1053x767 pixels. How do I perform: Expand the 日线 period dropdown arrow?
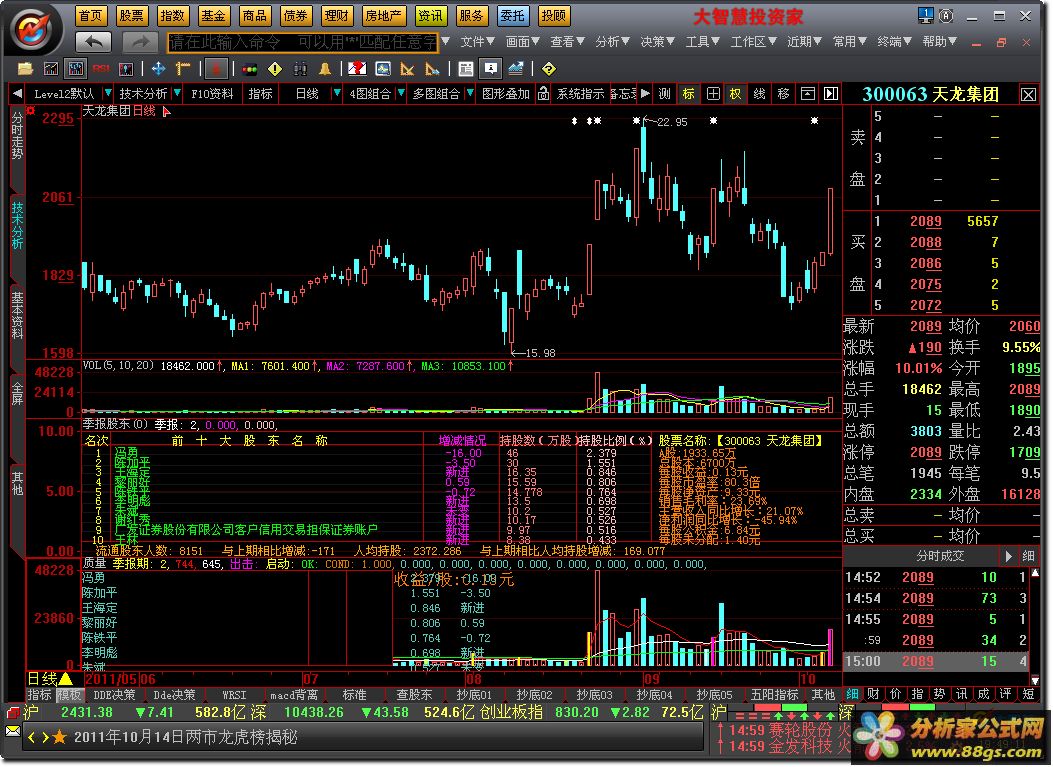[x=336, y=93]
